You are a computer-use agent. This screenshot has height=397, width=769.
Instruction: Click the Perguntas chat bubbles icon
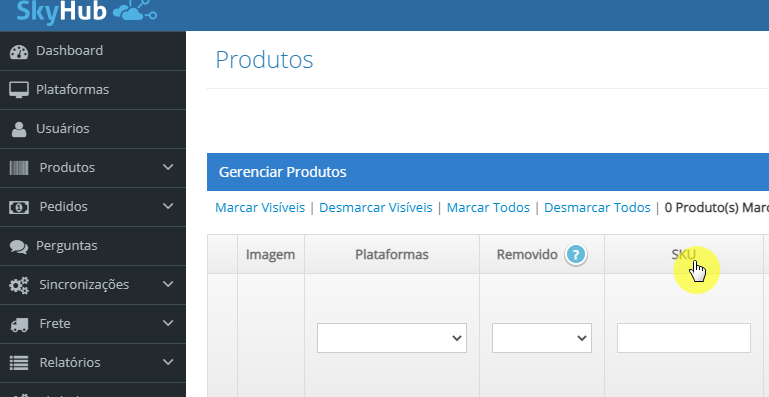(x=19, y=246)
